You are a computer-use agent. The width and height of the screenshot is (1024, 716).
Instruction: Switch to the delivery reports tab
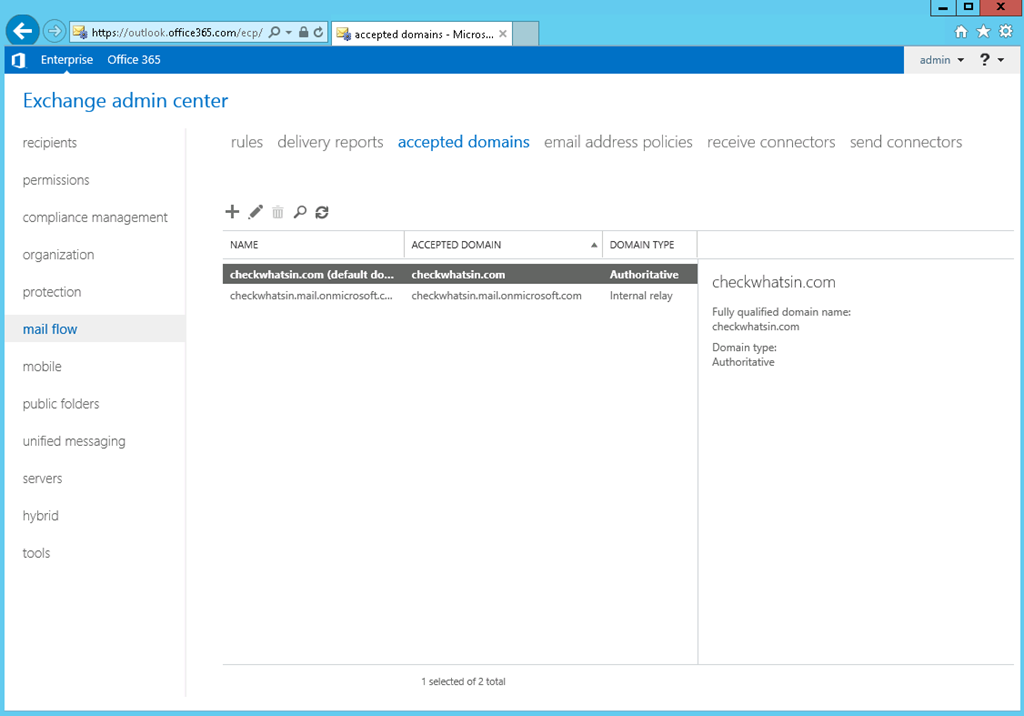[330, 142]
